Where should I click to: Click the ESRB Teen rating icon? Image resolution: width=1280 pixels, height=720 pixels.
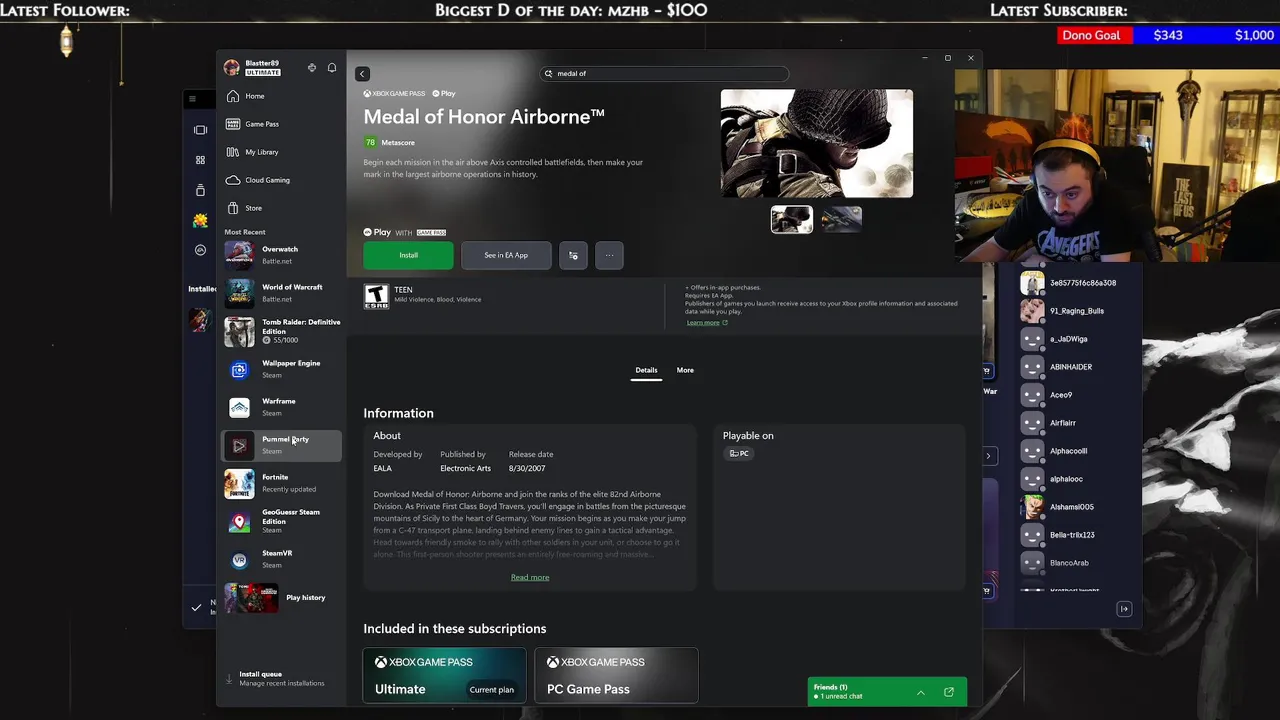point(376,296)
